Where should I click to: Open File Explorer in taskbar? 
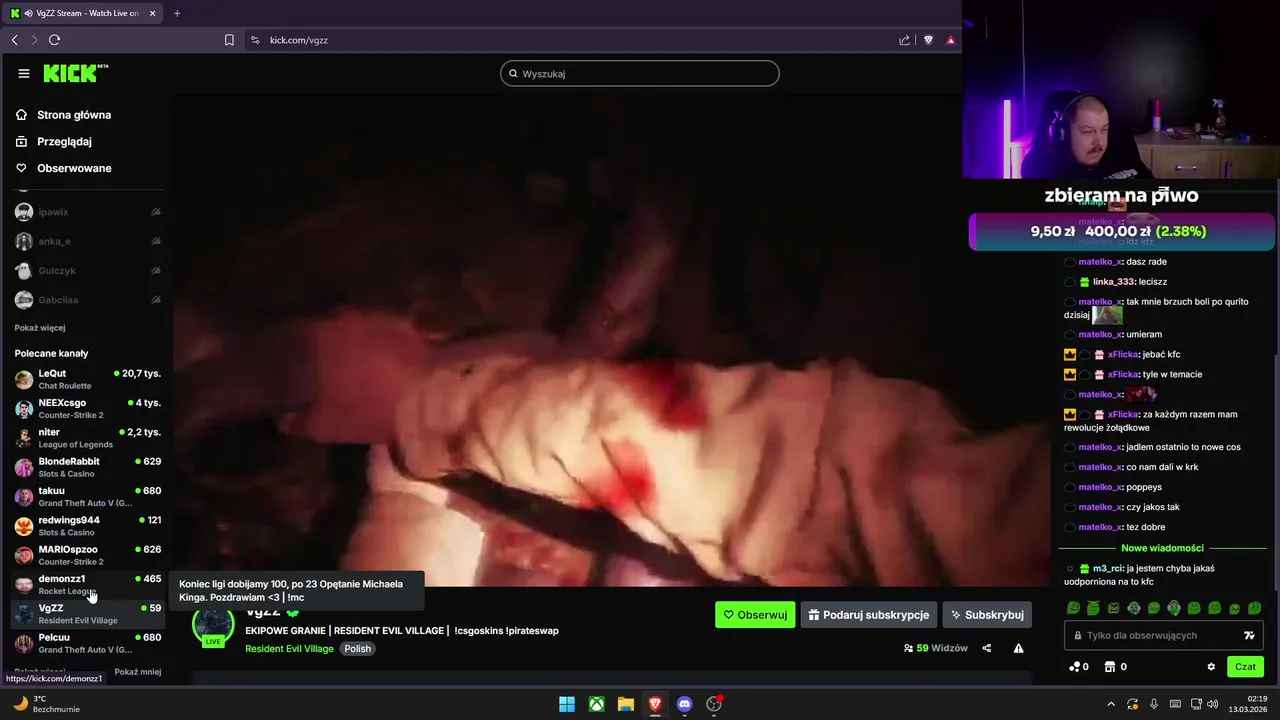pyautogui.click(x=625, y=704)
